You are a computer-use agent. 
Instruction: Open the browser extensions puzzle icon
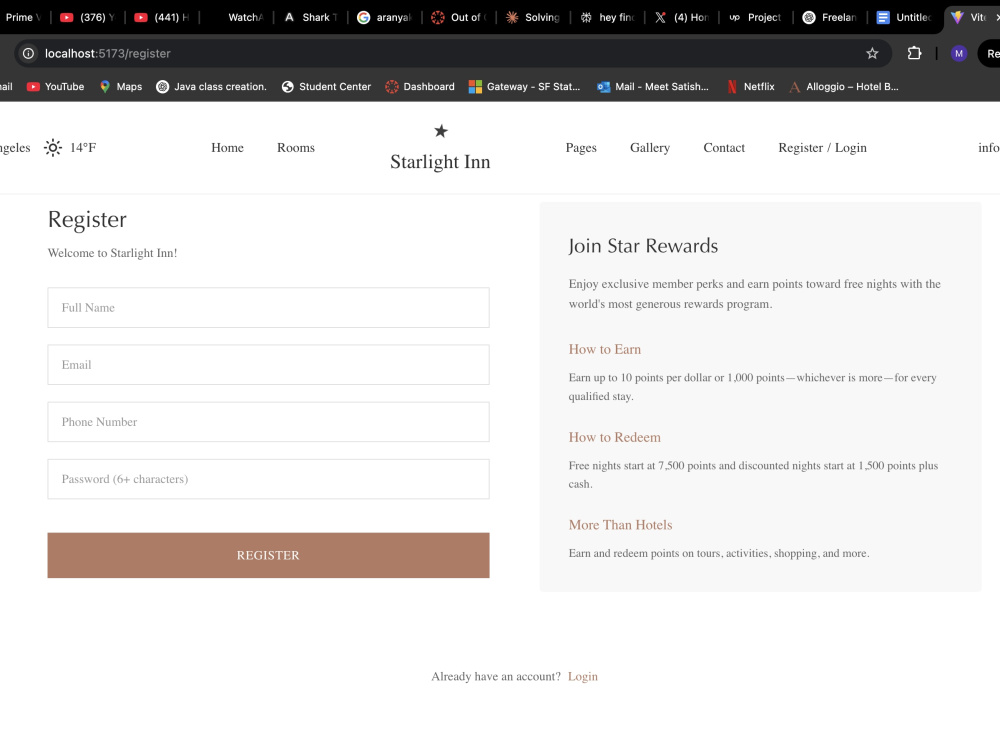tap(914, 54)
